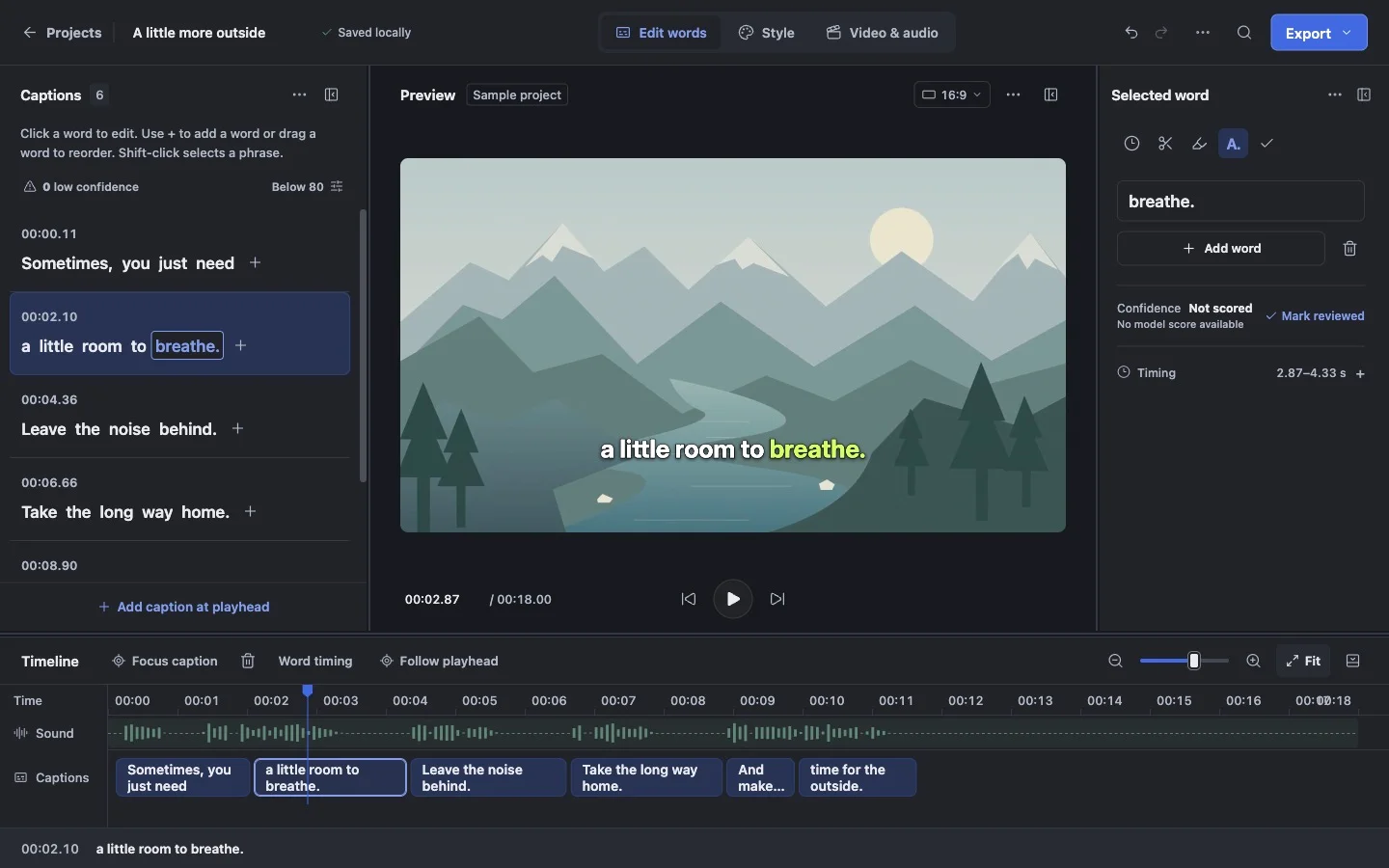
Task: Toggle Follow playhead
Action: (x=440, y=661)
